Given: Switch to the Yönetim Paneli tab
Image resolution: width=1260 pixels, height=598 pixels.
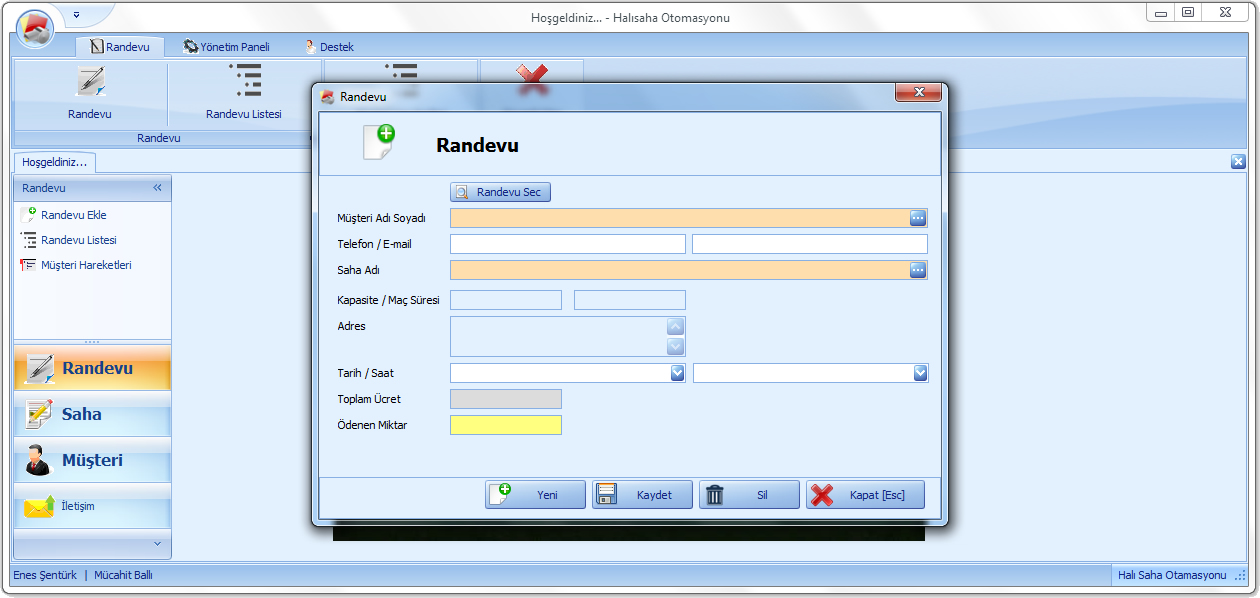Looking at the screenshot, I should click(226, 47).
